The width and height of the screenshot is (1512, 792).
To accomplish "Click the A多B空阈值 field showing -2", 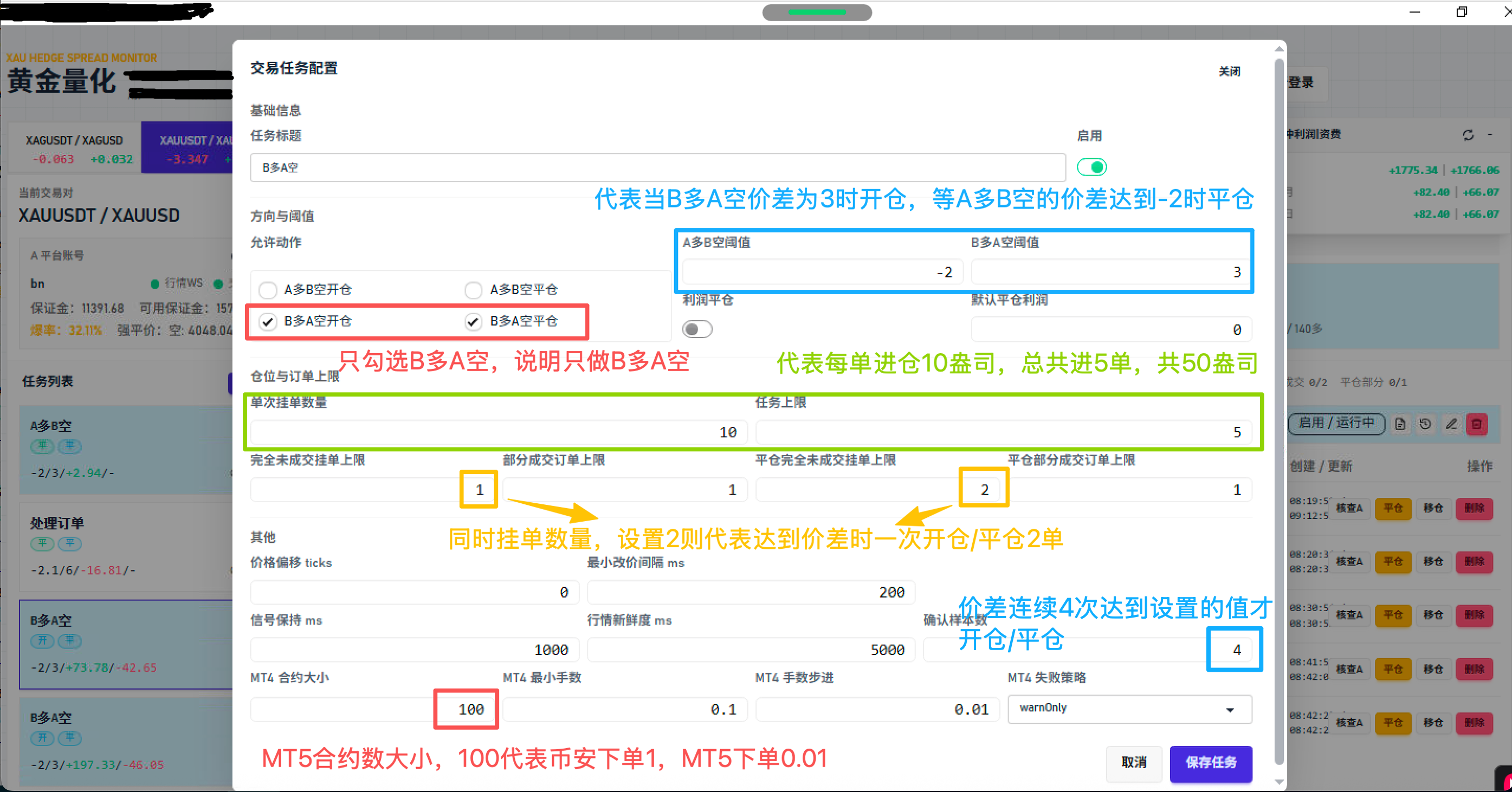I will pos(823,272).
